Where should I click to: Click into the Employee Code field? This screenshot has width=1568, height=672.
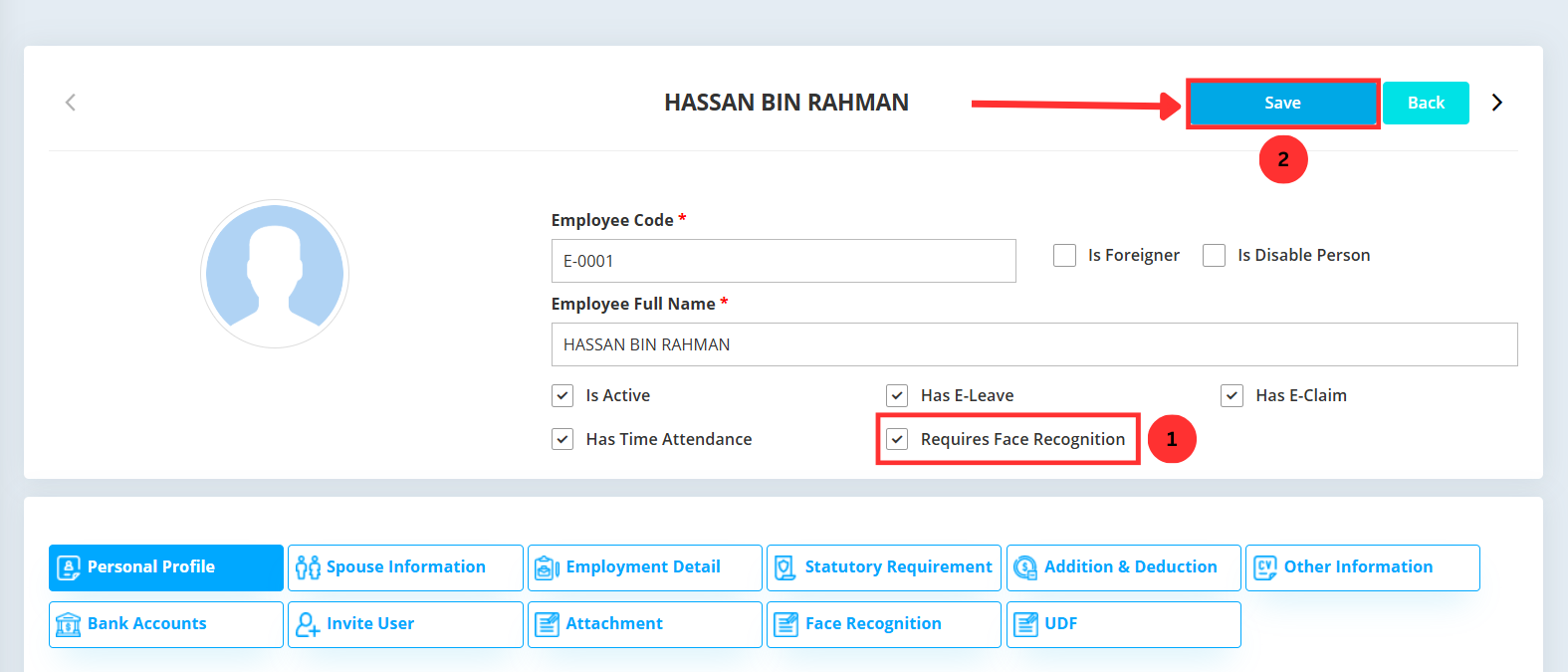[x=784, y=261]
